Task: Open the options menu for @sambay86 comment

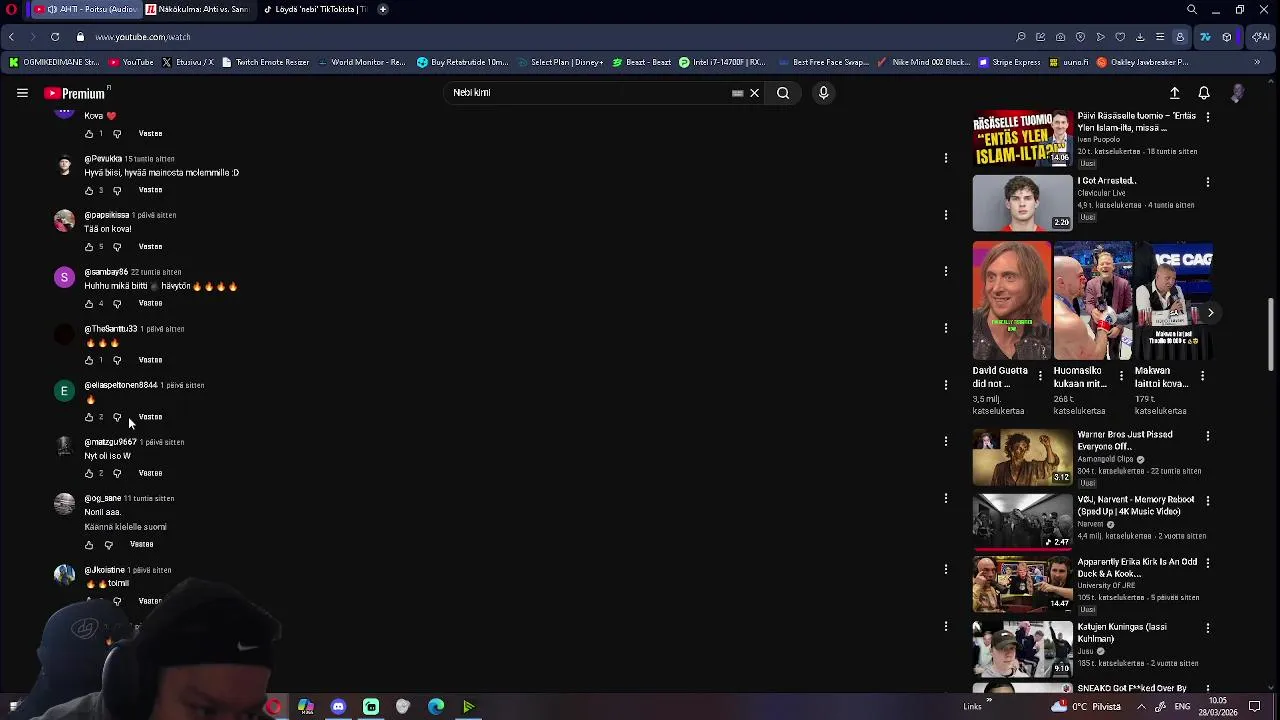Action: click(x=946, y=271)
